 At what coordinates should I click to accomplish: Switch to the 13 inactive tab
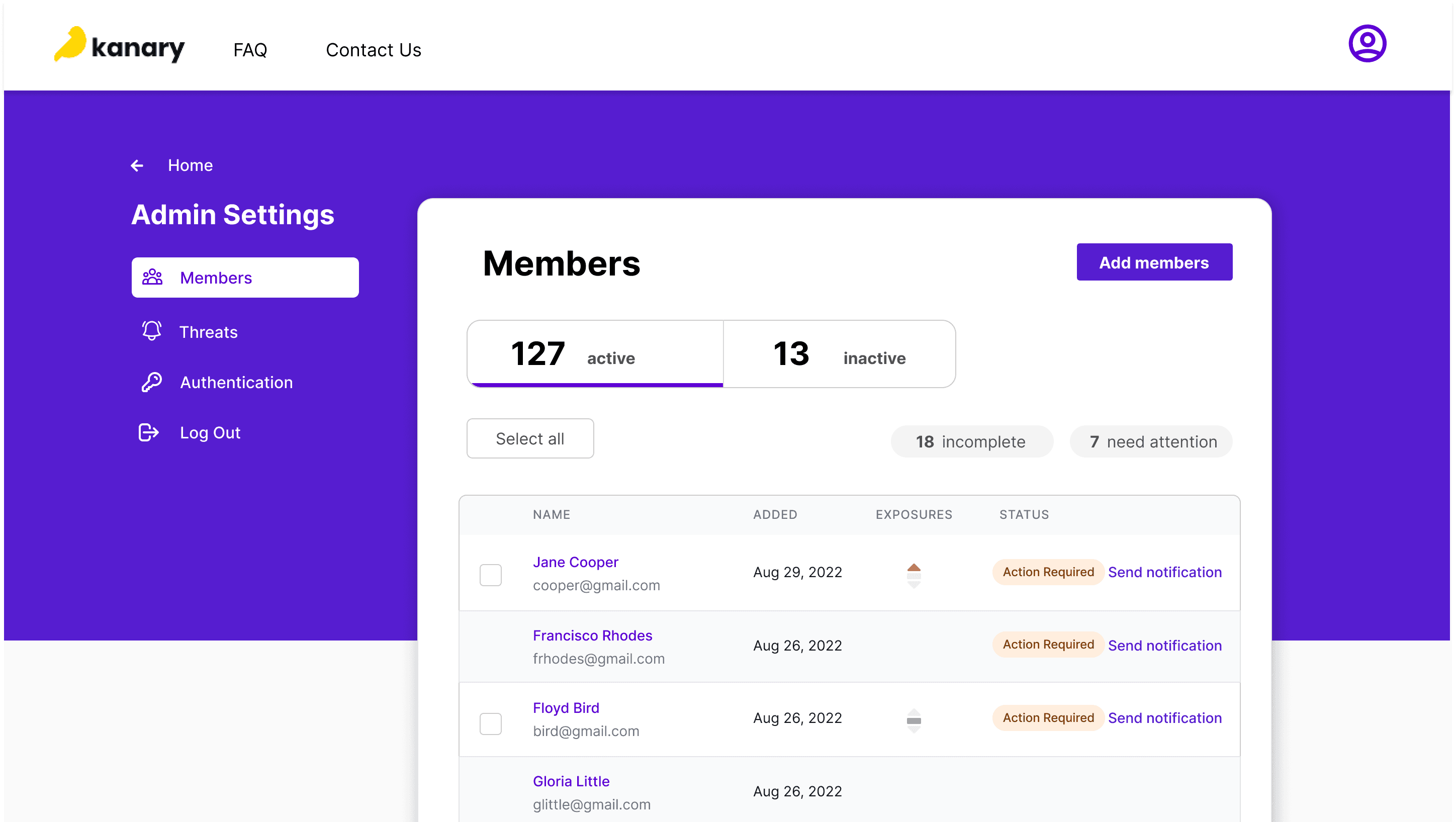pos(839,354)
